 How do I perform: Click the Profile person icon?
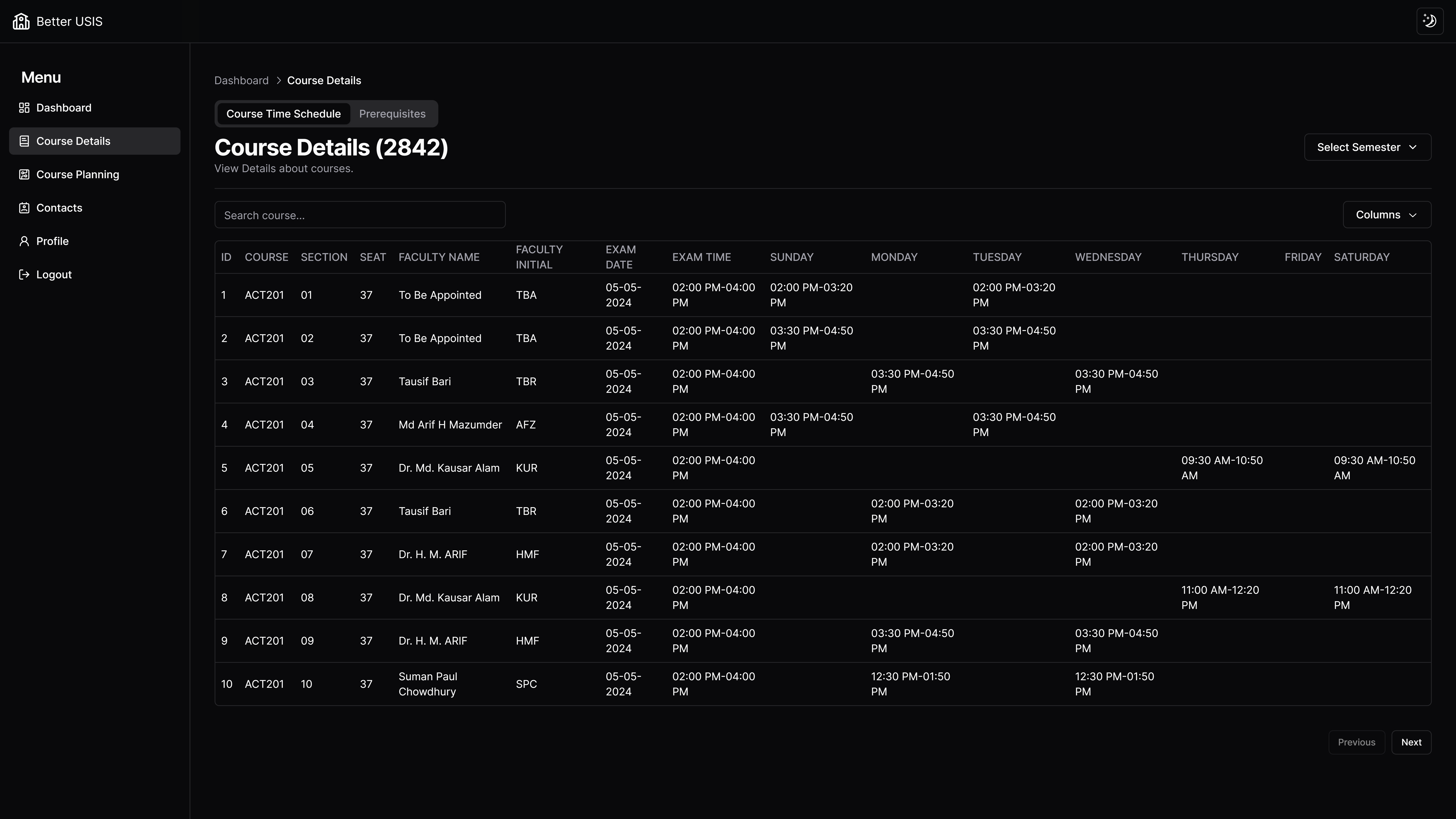(x=24, y=241)
